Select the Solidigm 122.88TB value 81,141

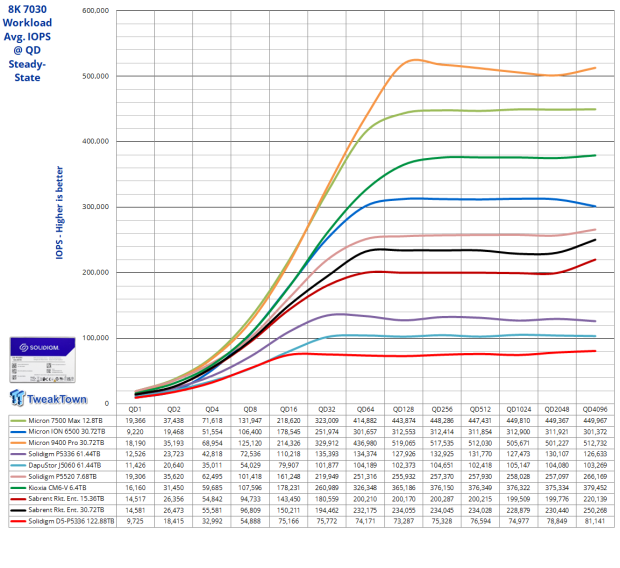point(595,521)
